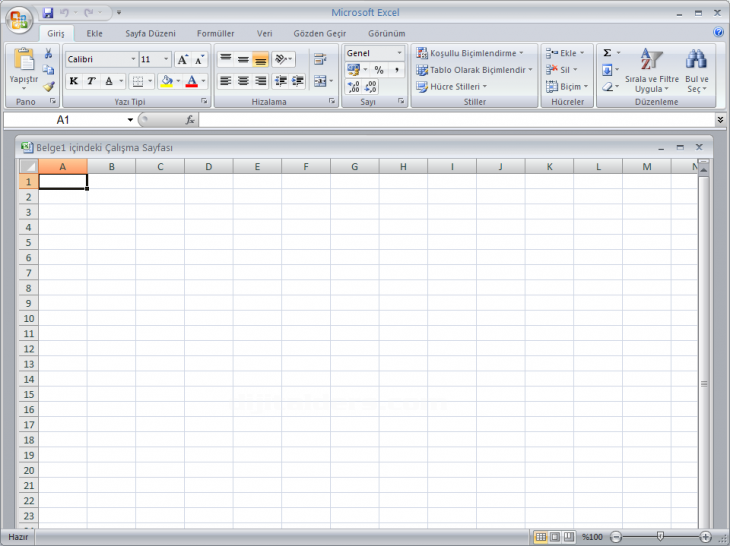Open the Yazı Tipi dialog launcher

pyautogui.click(x=204, y=101)
